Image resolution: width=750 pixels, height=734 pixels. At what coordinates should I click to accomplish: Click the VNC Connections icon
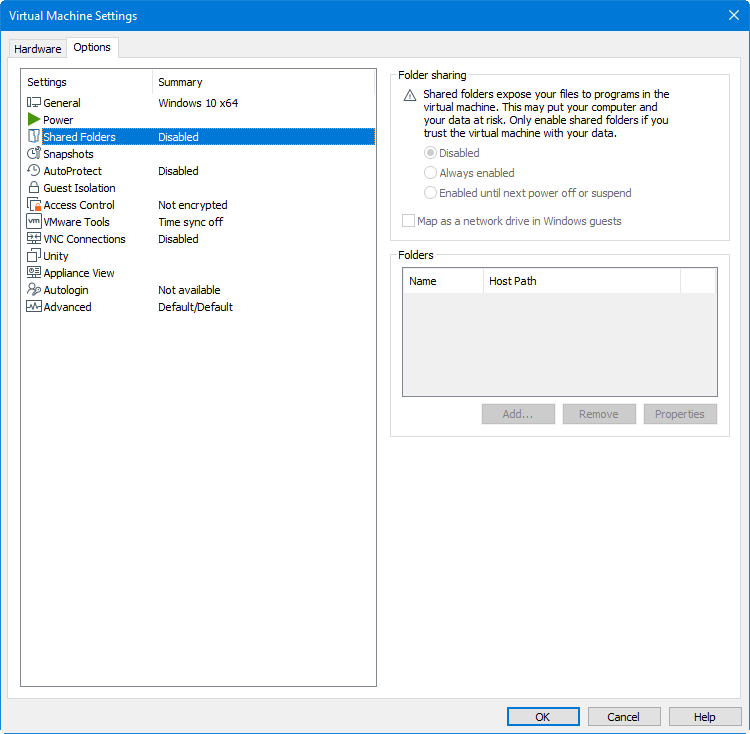coord(34,239)
